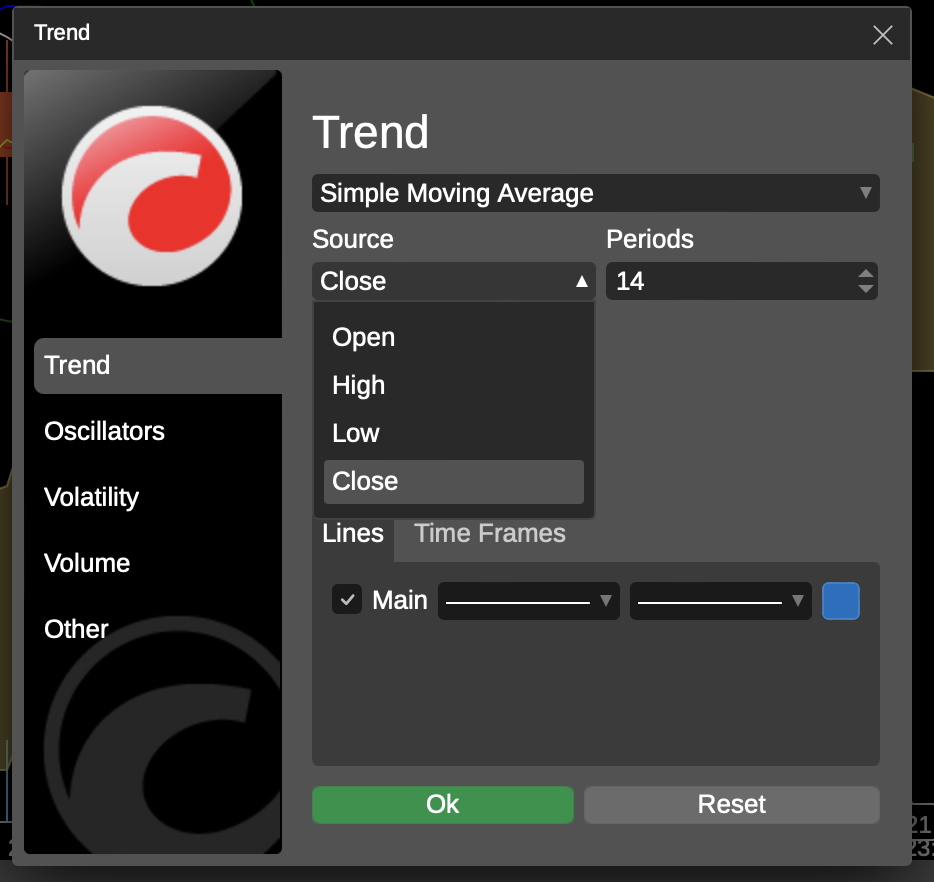Go to the Volatility indicator category
The width and height of the screenshot is (934, 882).
[x=92, y=498]
